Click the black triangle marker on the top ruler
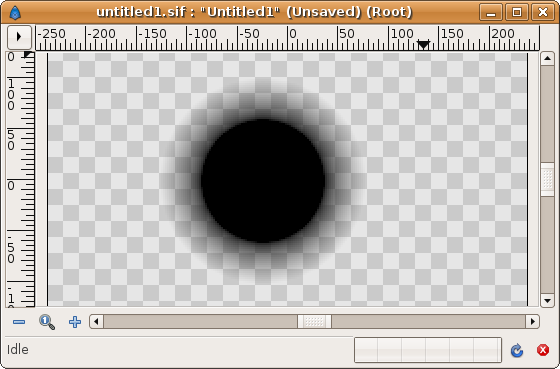This screenshot has height=369, width=560. [x=423, y=45]
